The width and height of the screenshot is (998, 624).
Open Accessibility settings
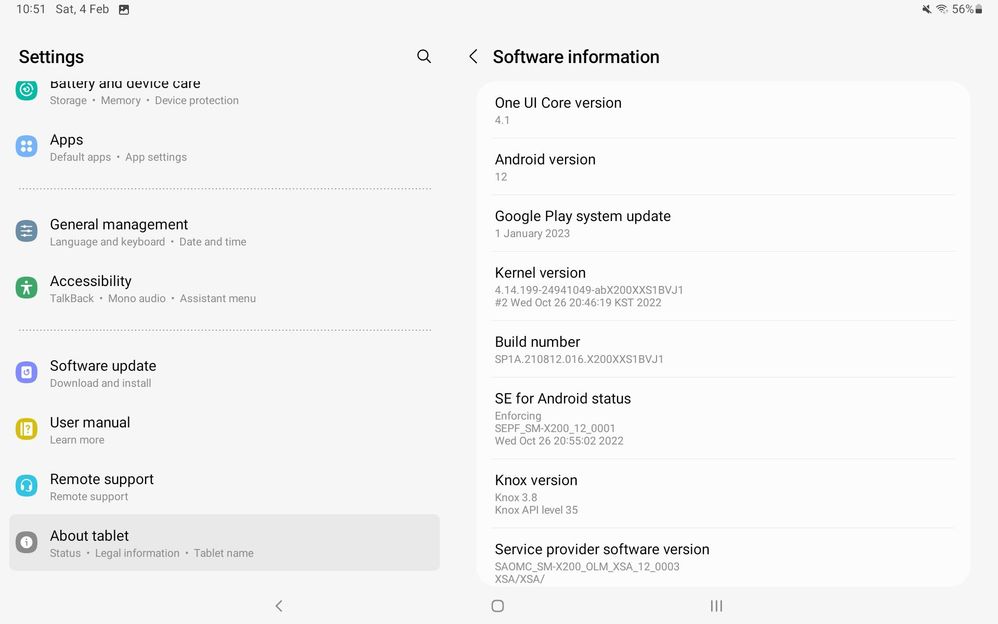click(x=224, y=288)
